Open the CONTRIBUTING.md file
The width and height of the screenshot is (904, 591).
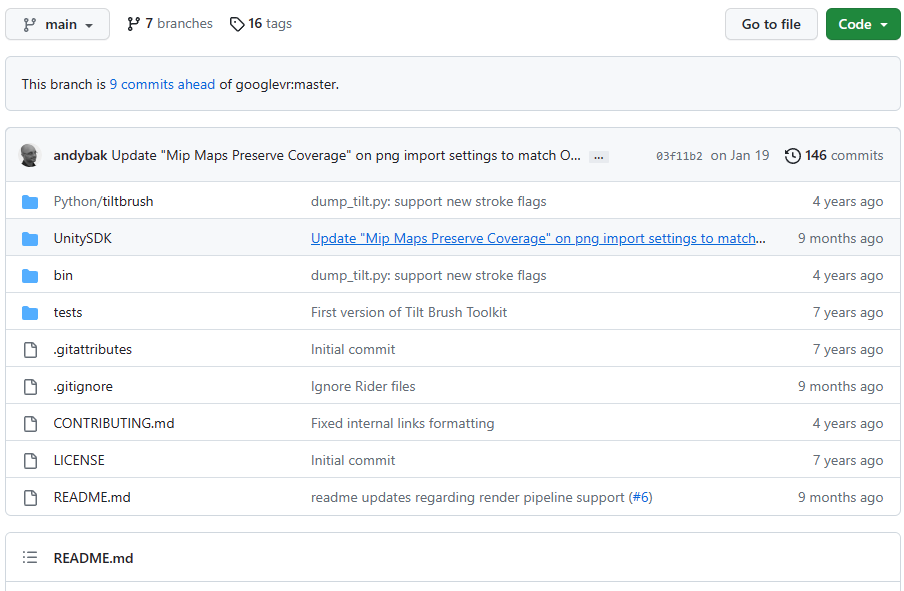click(114, 424)
